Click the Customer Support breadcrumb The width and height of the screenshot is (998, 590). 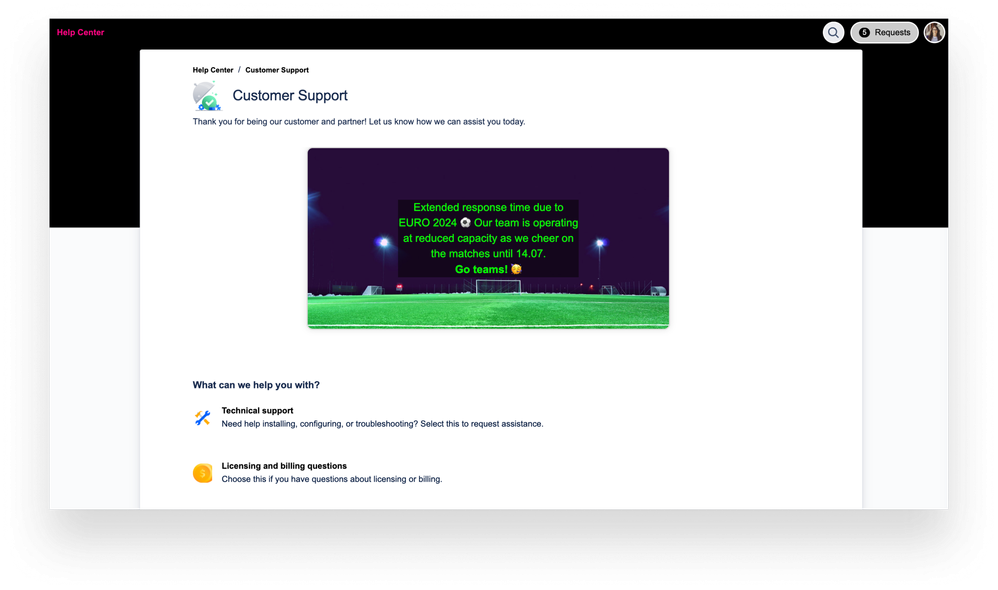[x=277, y=70]
